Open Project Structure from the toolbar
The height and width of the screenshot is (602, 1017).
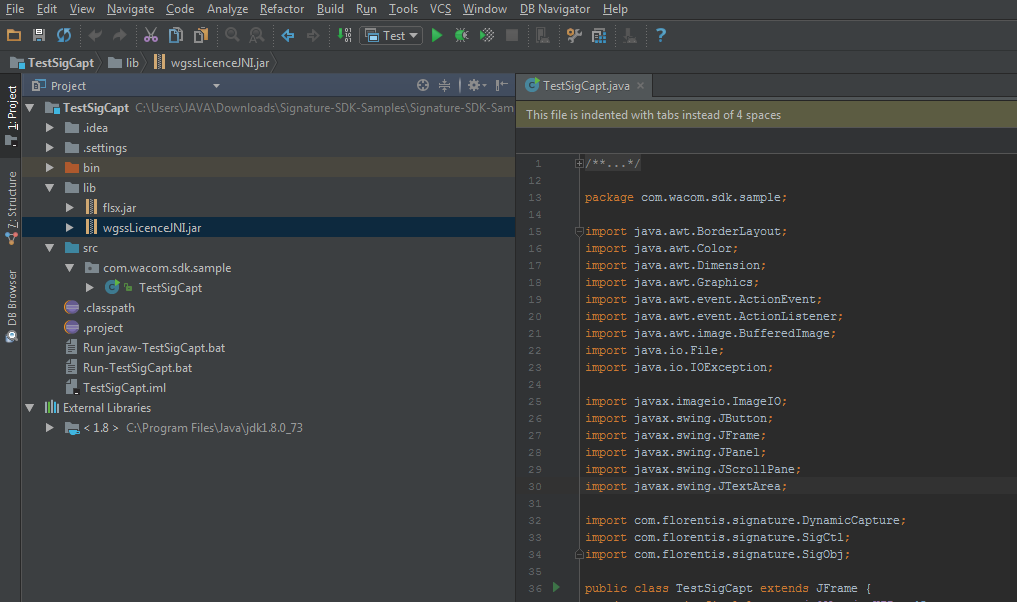click(599, 35)
